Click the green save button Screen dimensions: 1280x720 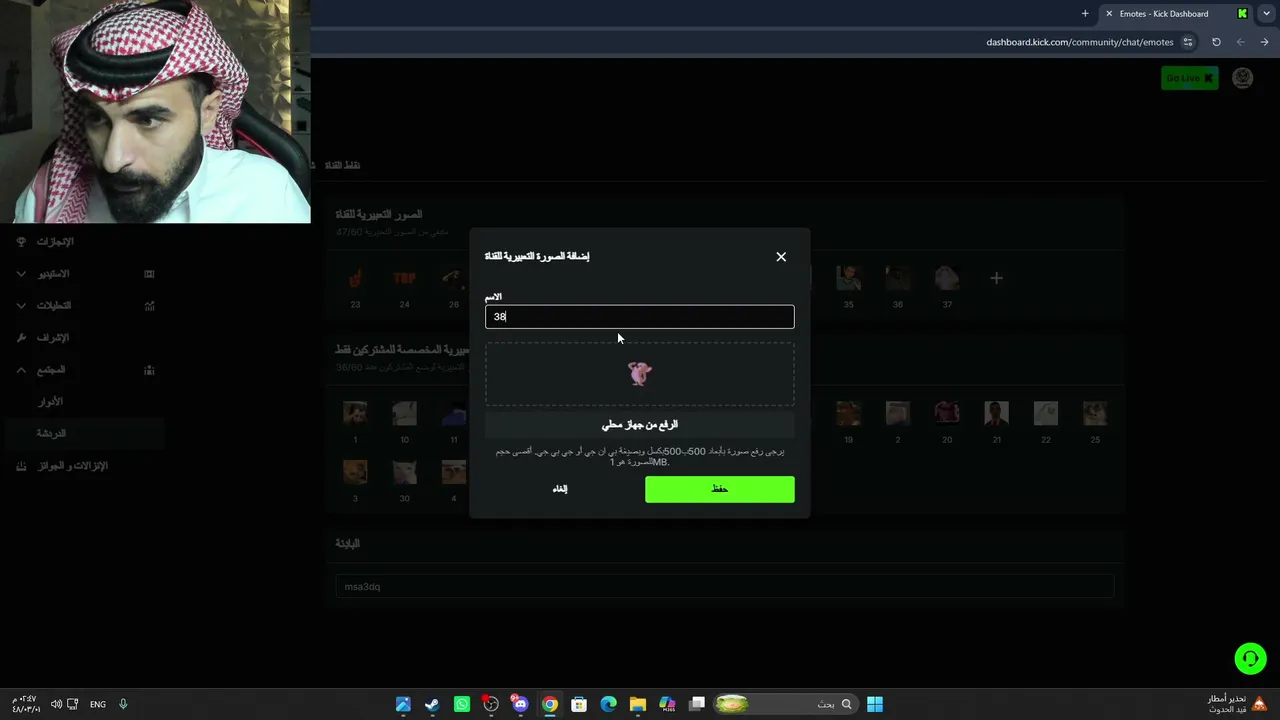(x=720, y=489)
